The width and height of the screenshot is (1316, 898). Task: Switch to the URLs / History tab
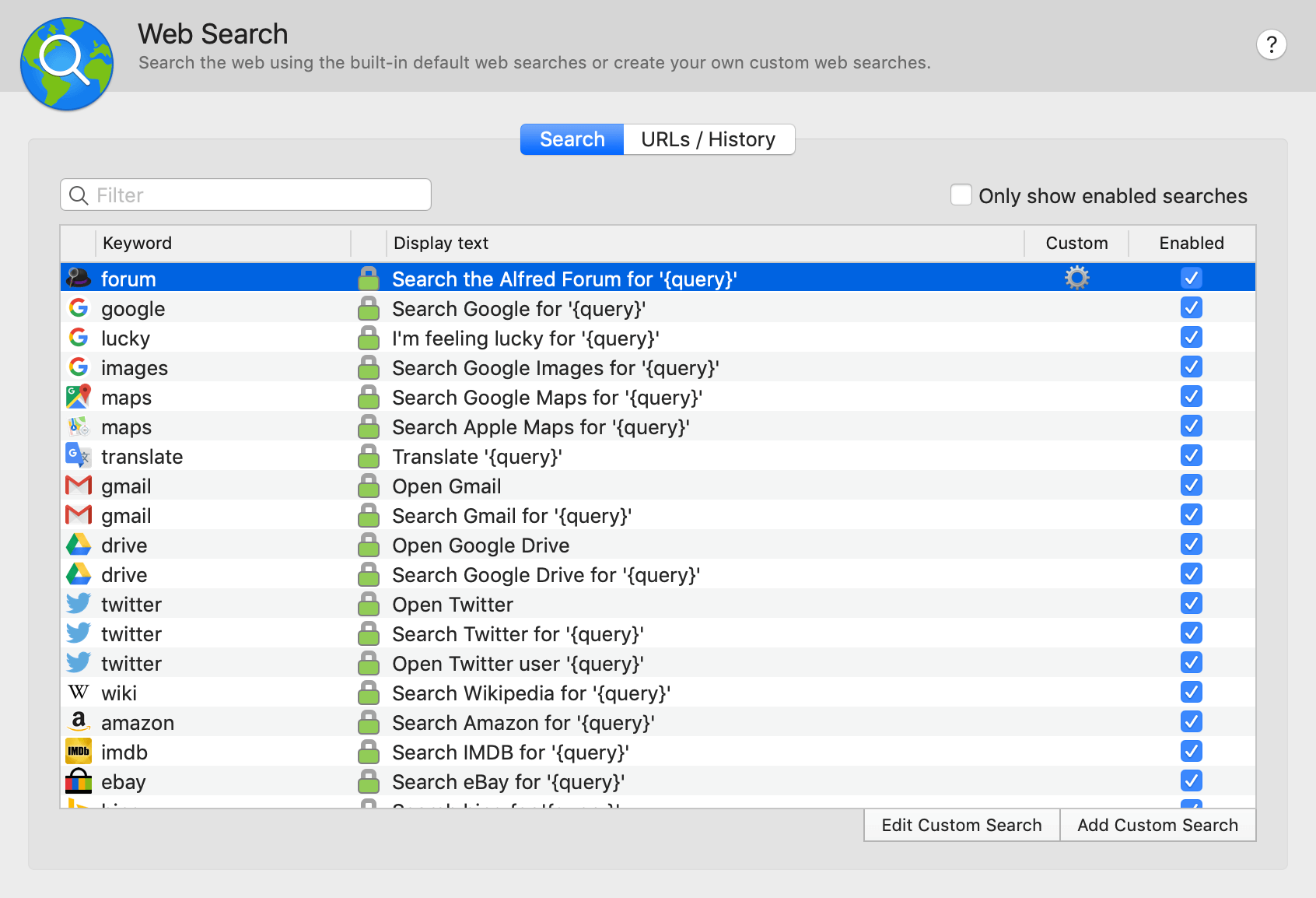tap(707, 139)
